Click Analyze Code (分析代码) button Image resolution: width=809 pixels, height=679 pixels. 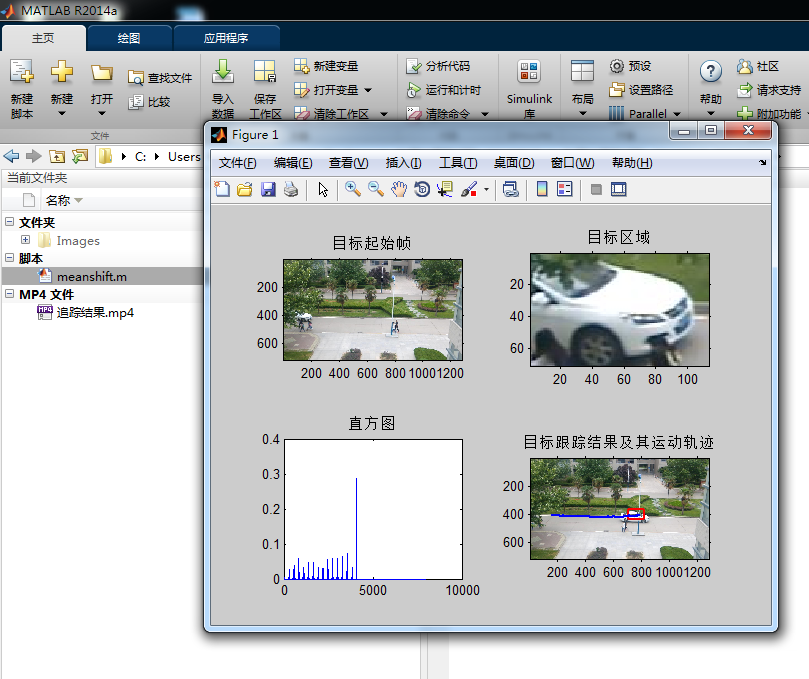(x=438, y=66)
